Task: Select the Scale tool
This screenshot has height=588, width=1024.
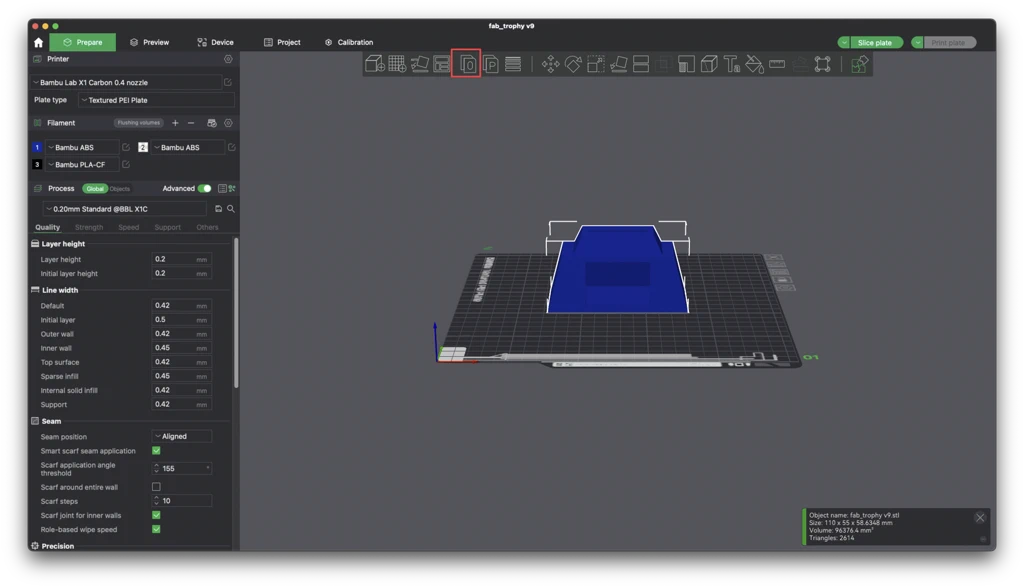Action: (x=596, y=64)
